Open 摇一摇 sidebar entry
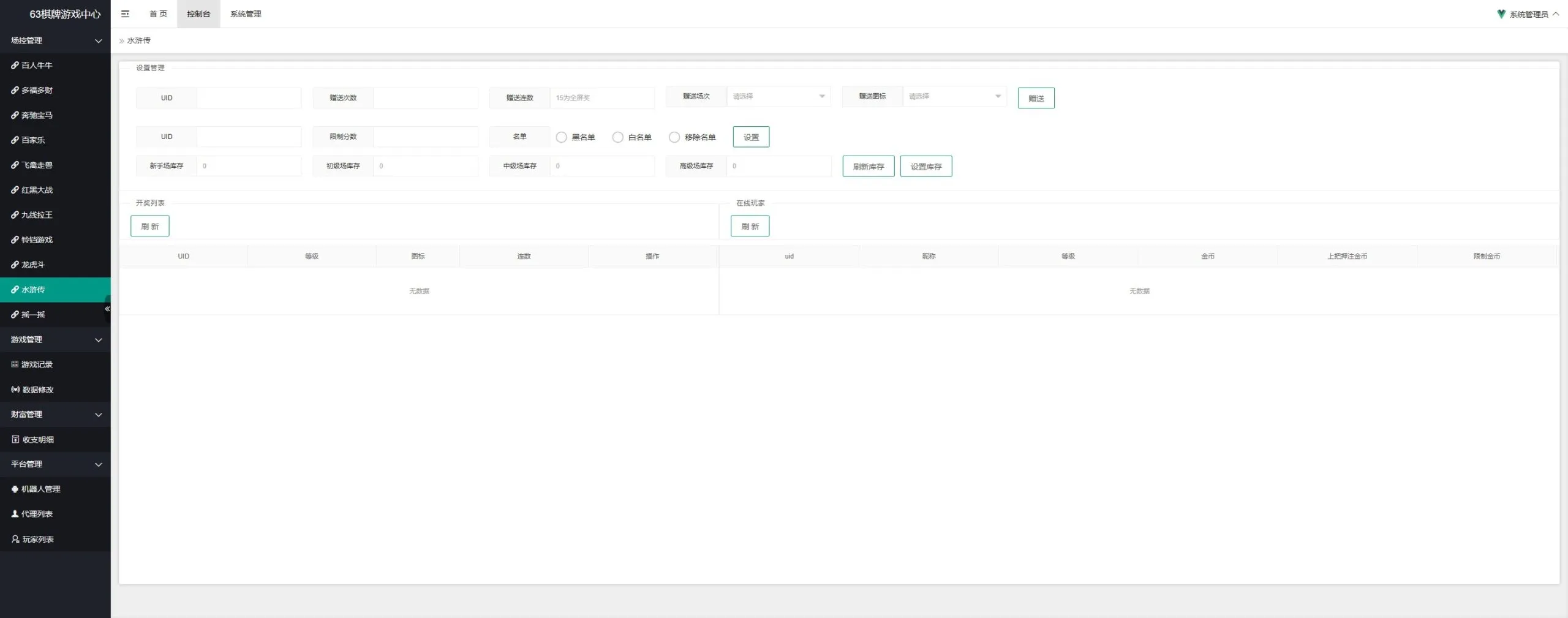Image resolution: width=1568 pixels, height=618 pixels. click(x=55, y=314)
